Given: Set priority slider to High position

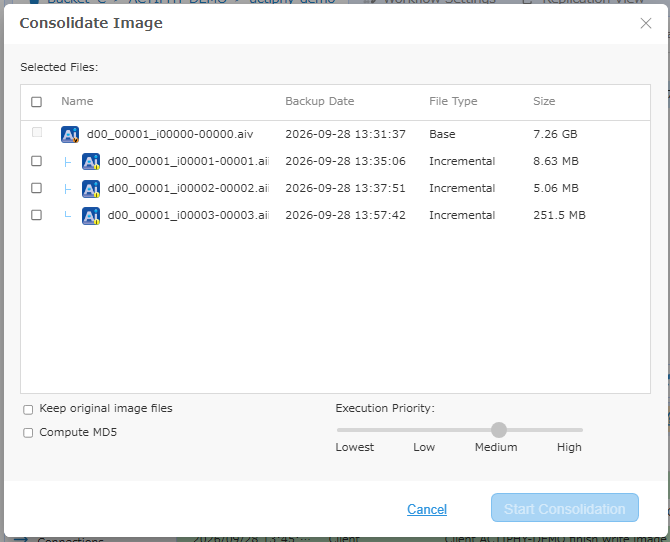Looking at the screenshot, I should pos(579,430).
